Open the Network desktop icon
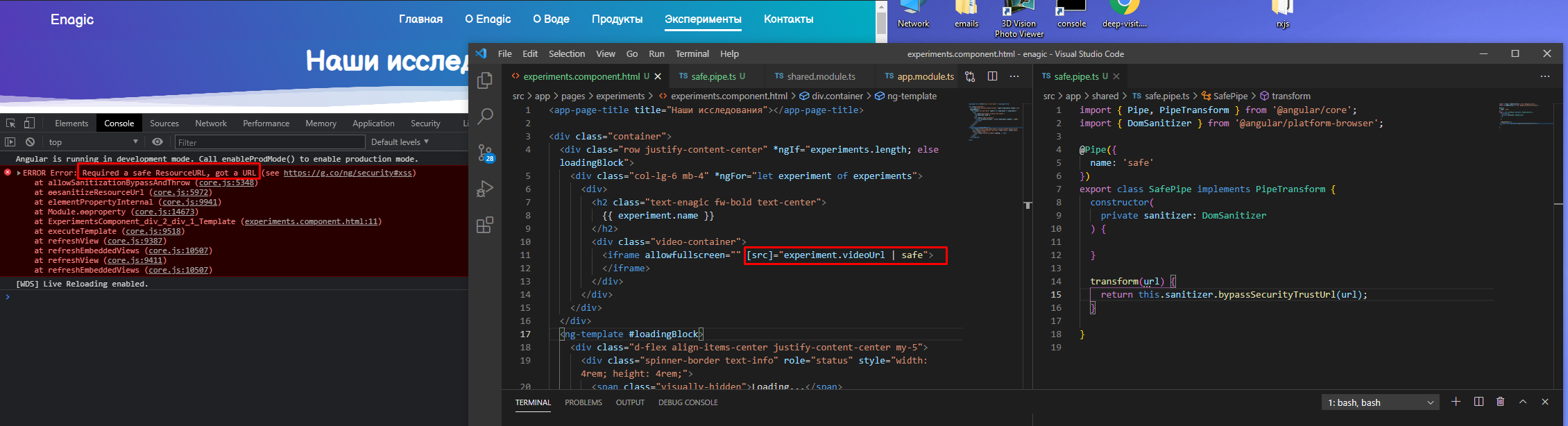The image size is (1568, 426). (x=913, y=15)
